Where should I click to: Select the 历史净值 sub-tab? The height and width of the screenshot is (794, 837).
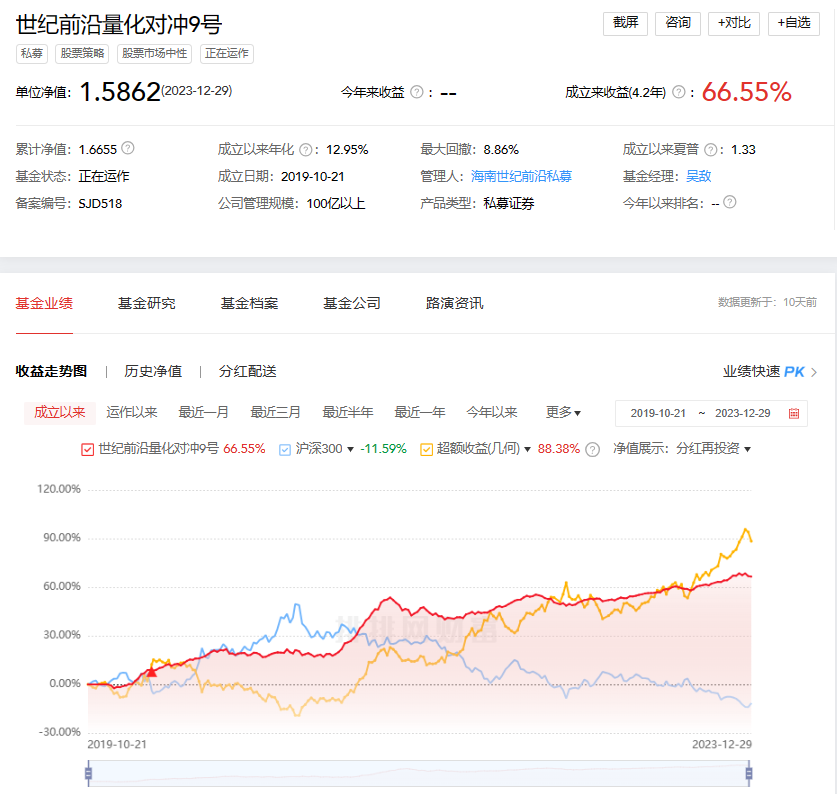[153, 371]
